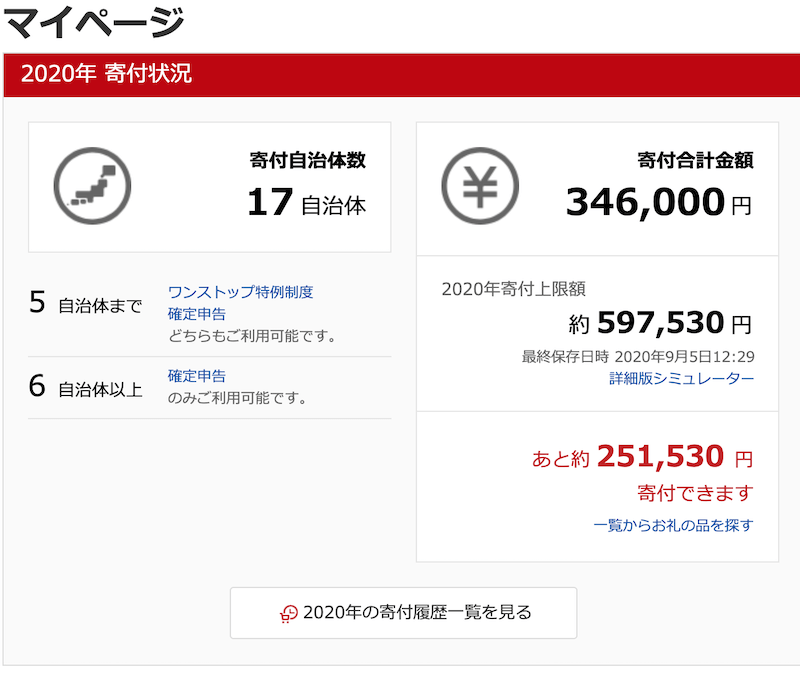Click the 6 自治体以上 row label
Viewport: 800px width, 678px height.
click(x=85, y=387)
